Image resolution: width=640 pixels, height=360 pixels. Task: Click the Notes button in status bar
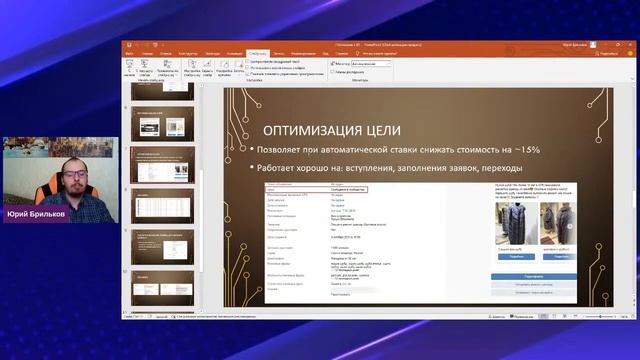[496, 316]
